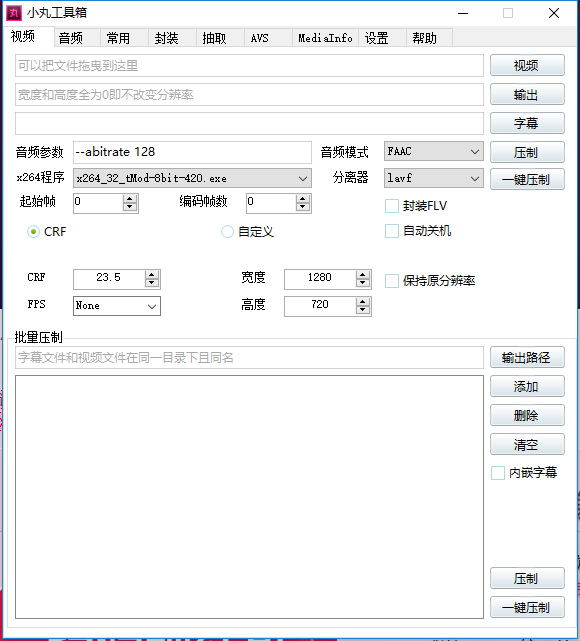Decrease the 编码帧数 frame count value

pos(302,208)
